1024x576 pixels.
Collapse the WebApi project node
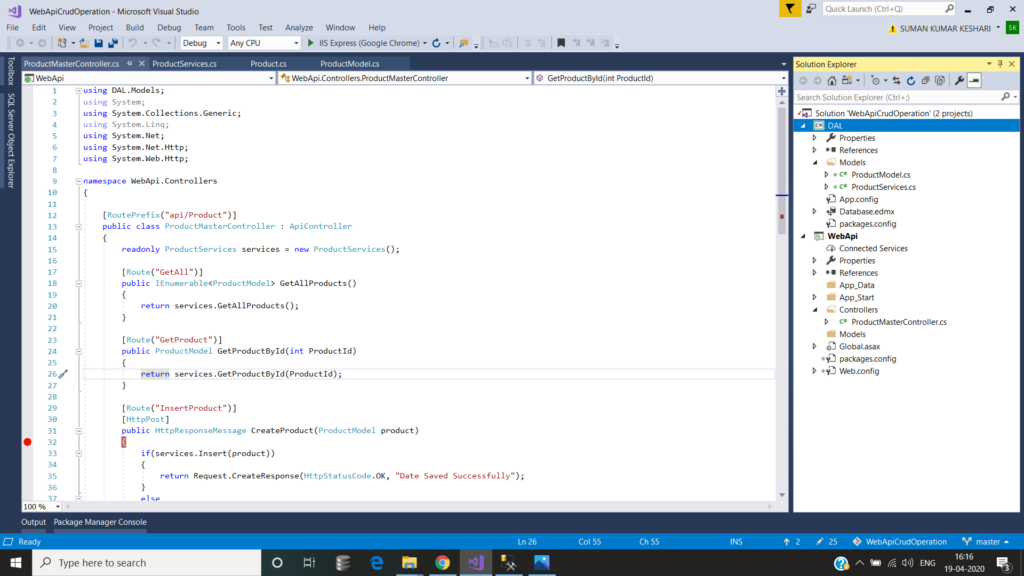803,236
